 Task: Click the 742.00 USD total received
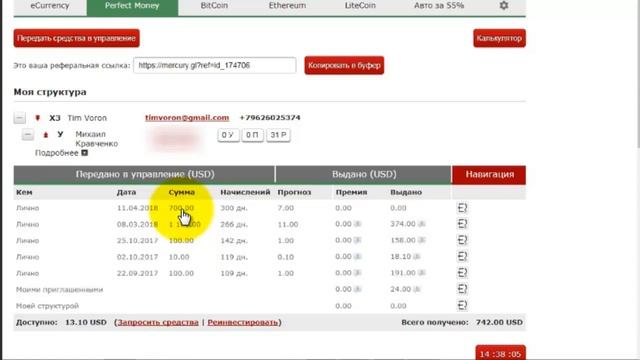499,322
